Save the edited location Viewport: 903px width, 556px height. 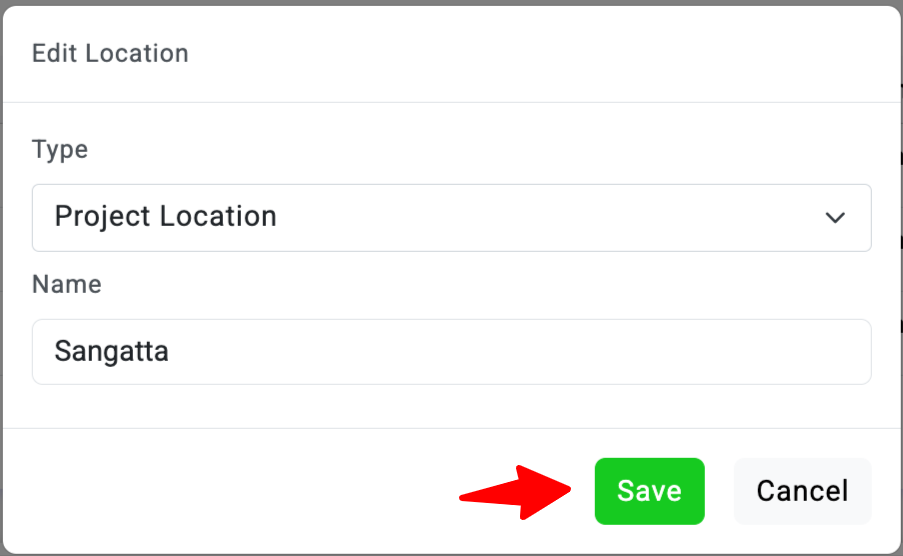[x=649, y=491]
